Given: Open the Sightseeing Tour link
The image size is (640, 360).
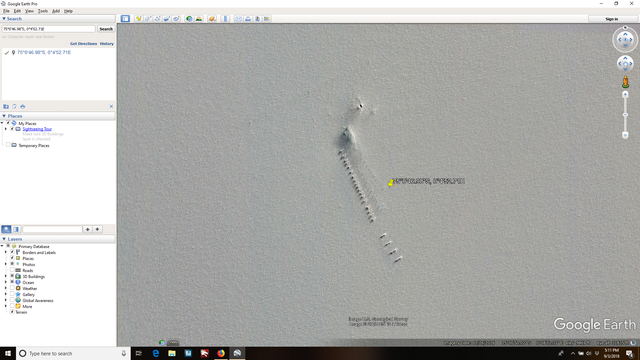Looking at the screenshot, I should 37,129.
